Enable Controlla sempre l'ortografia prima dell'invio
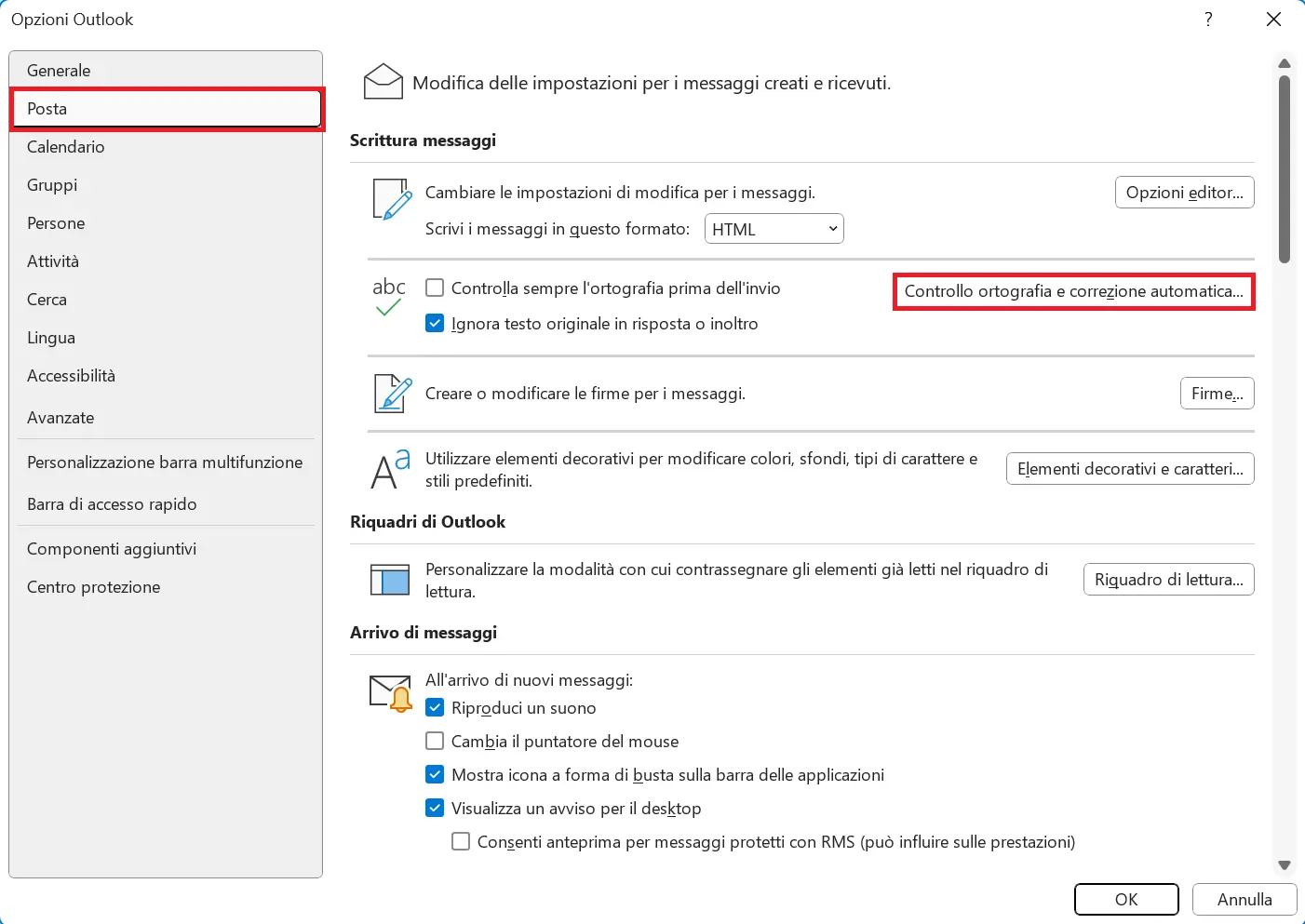This screenshot has height=924, width=1305. tap(435, 288)
